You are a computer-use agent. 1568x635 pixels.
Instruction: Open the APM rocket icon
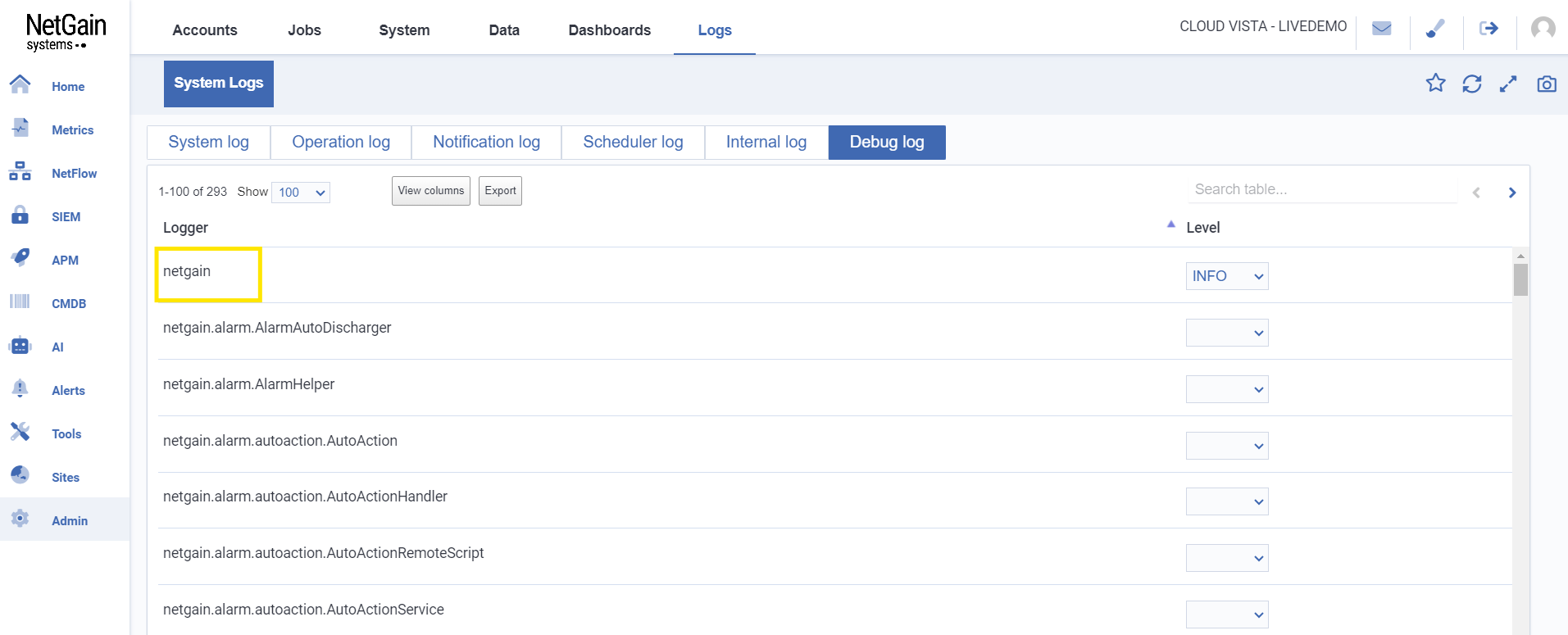pos(20,258)
